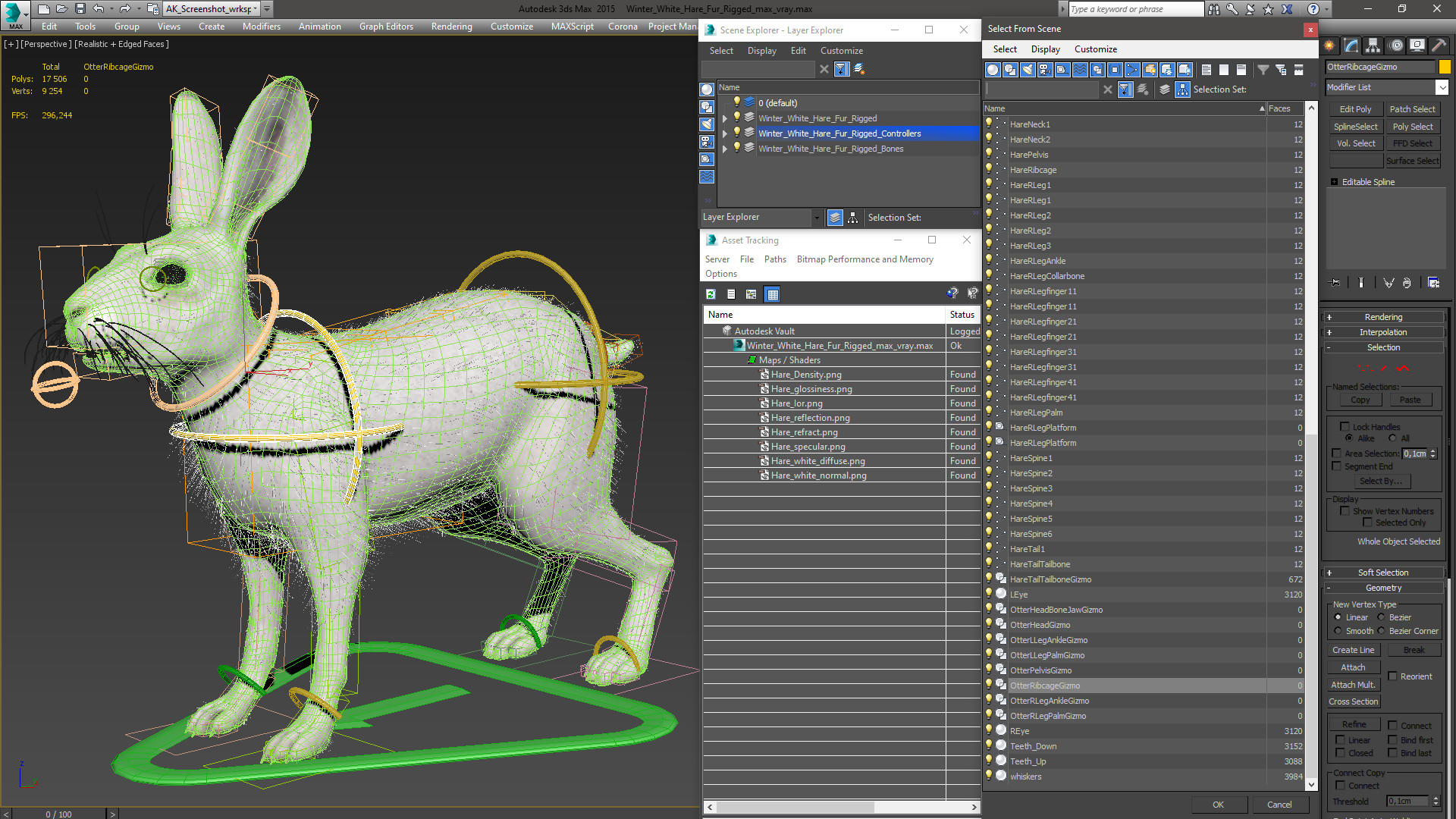The width and height of the screenshot is (1456, 819).
Task: Click Select Invert icon in Select From Scene
Action: click(1241, 70)
